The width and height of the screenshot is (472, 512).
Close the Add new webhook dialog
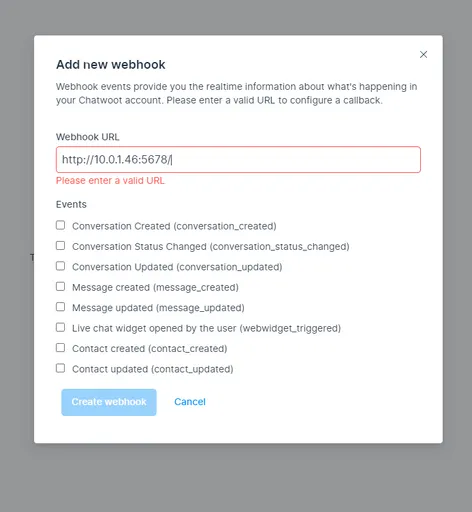(423, 54)
